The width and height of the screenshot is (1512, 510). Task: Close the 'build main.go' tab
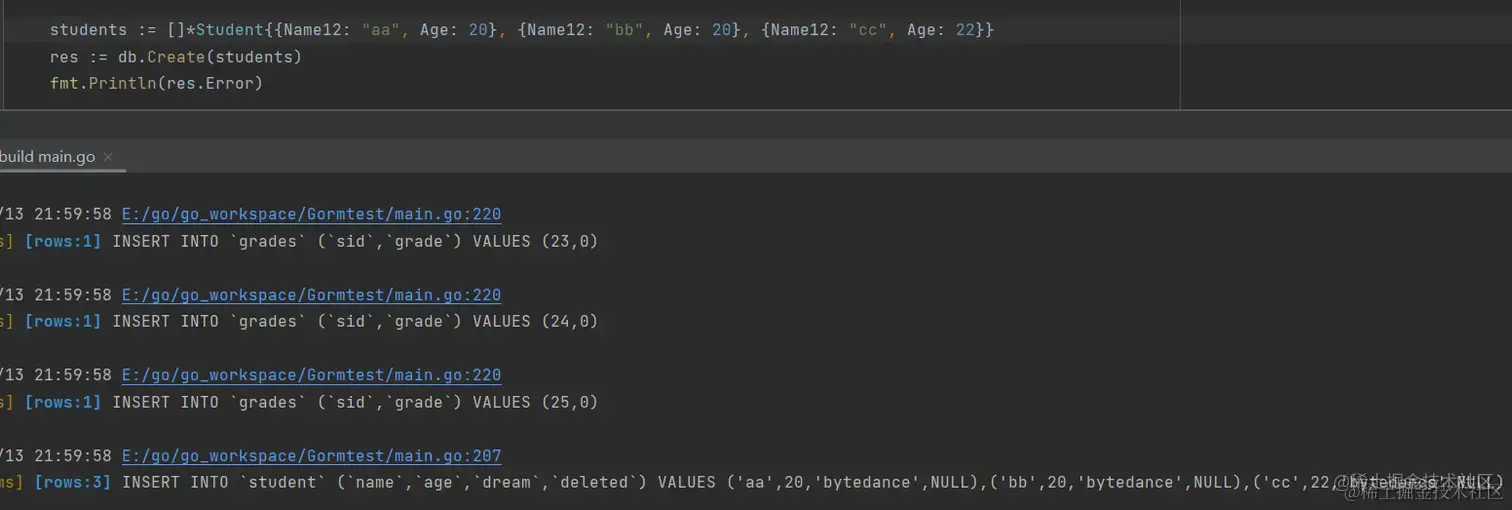point(108,157)
